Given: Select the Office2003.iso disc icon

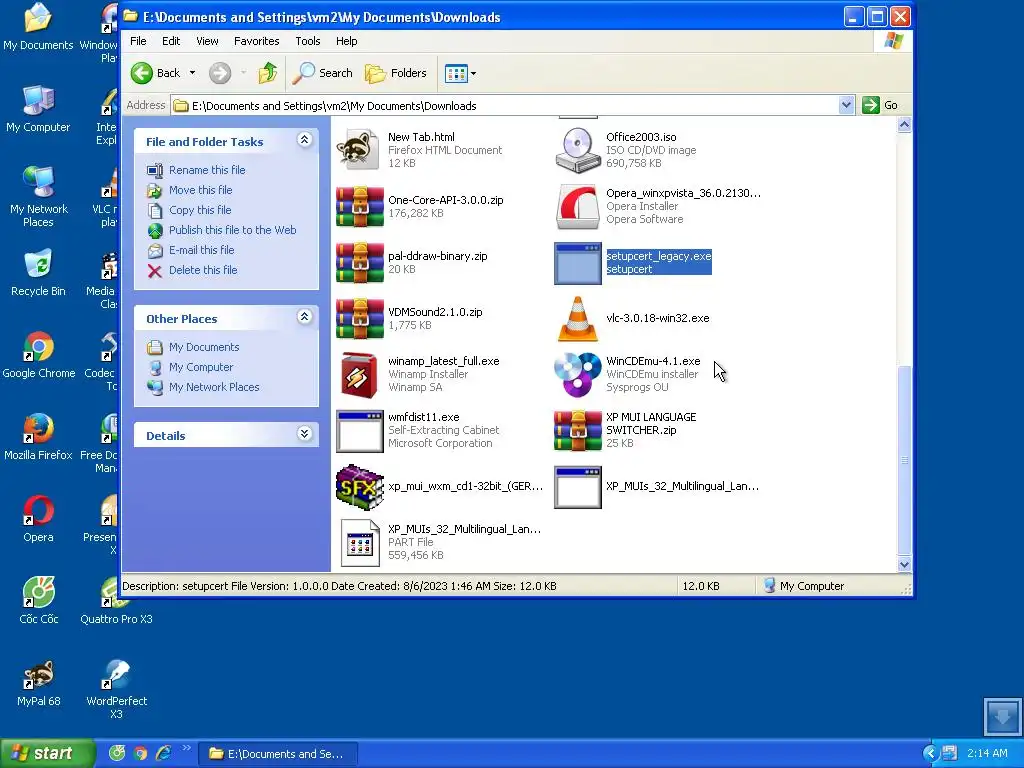Looking at the screenshot, I should (577, 150).
